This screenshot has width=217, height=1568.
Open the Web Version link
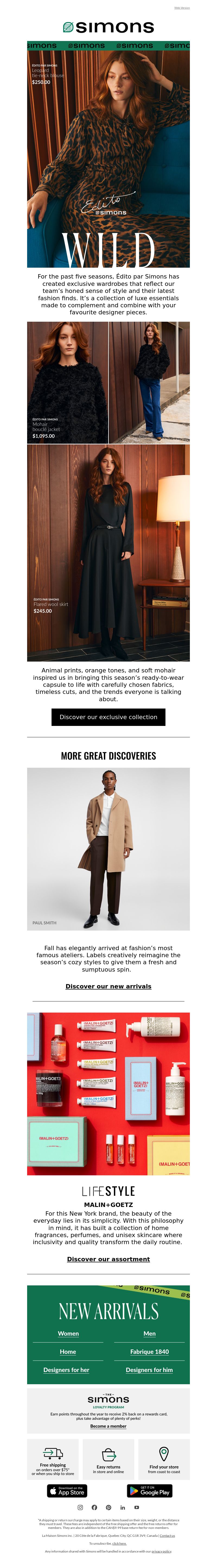[182, 8]
